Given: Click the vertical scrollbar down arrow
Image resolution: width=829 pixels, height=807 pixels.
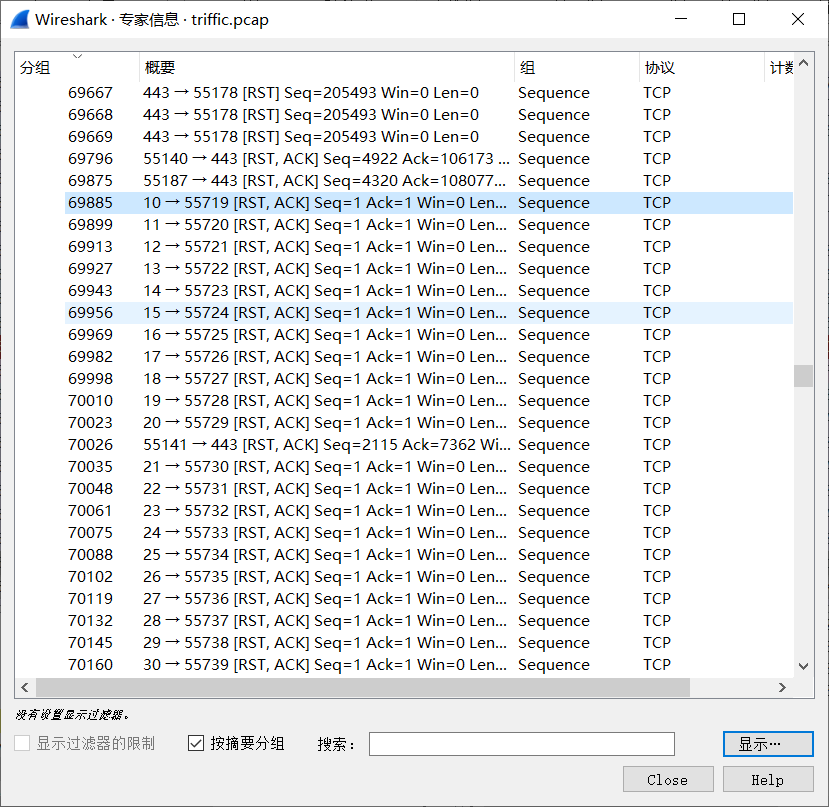Looking at the screenshot, I should point(804,666).
